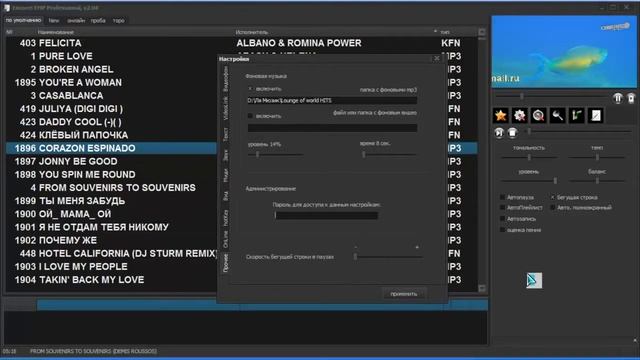Toggle the Автозапись checkbox

pos(502,219)
